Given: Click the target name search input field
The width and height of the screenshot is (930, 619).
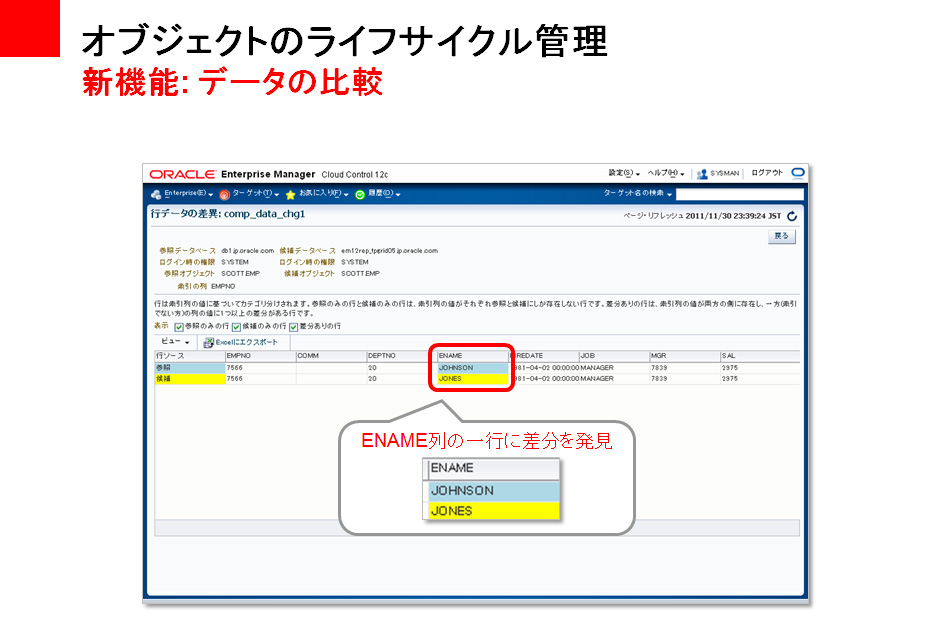Looking at the screenshot, I should 740,194.
